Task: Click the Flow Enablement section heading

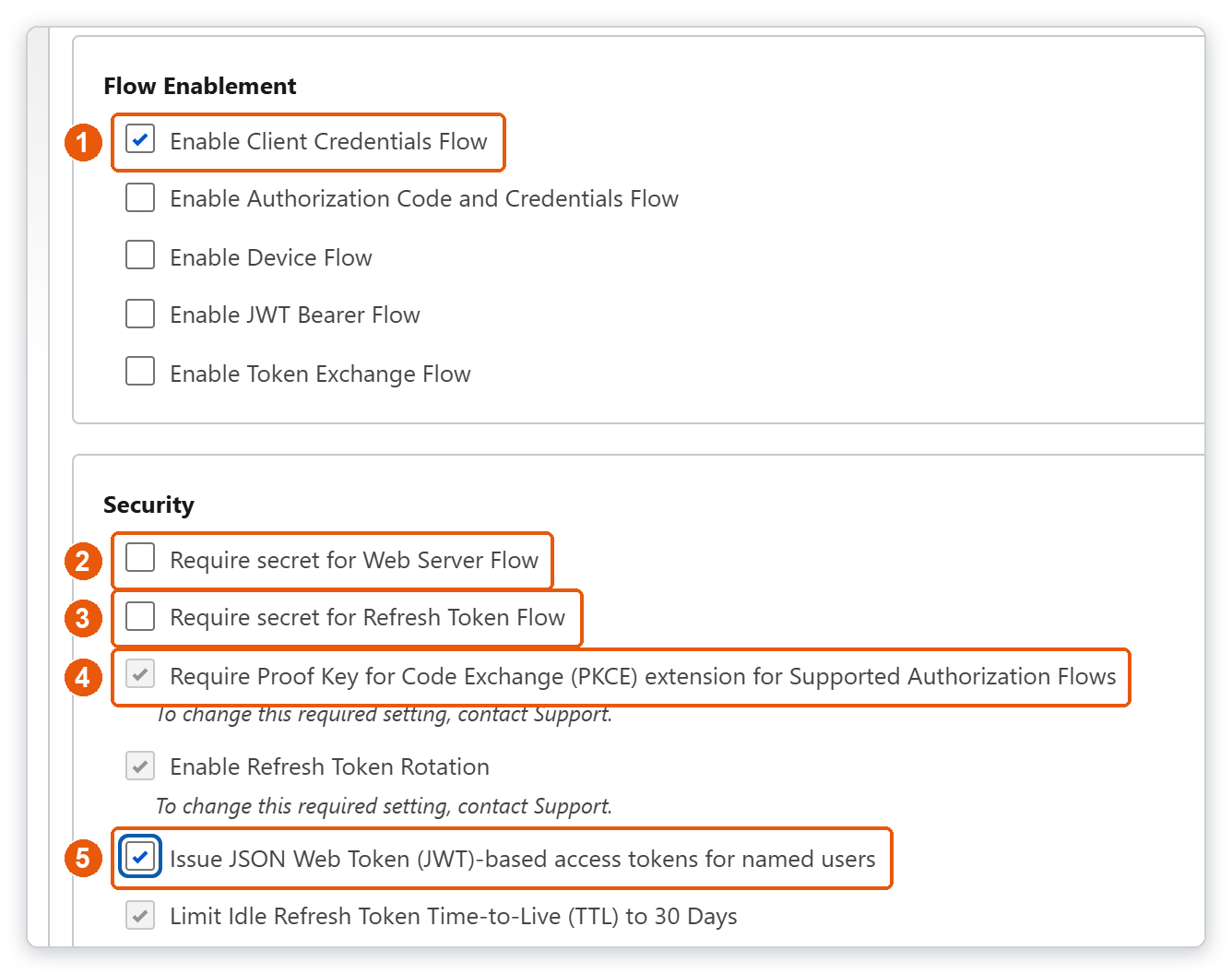Action: click(200, 86)
